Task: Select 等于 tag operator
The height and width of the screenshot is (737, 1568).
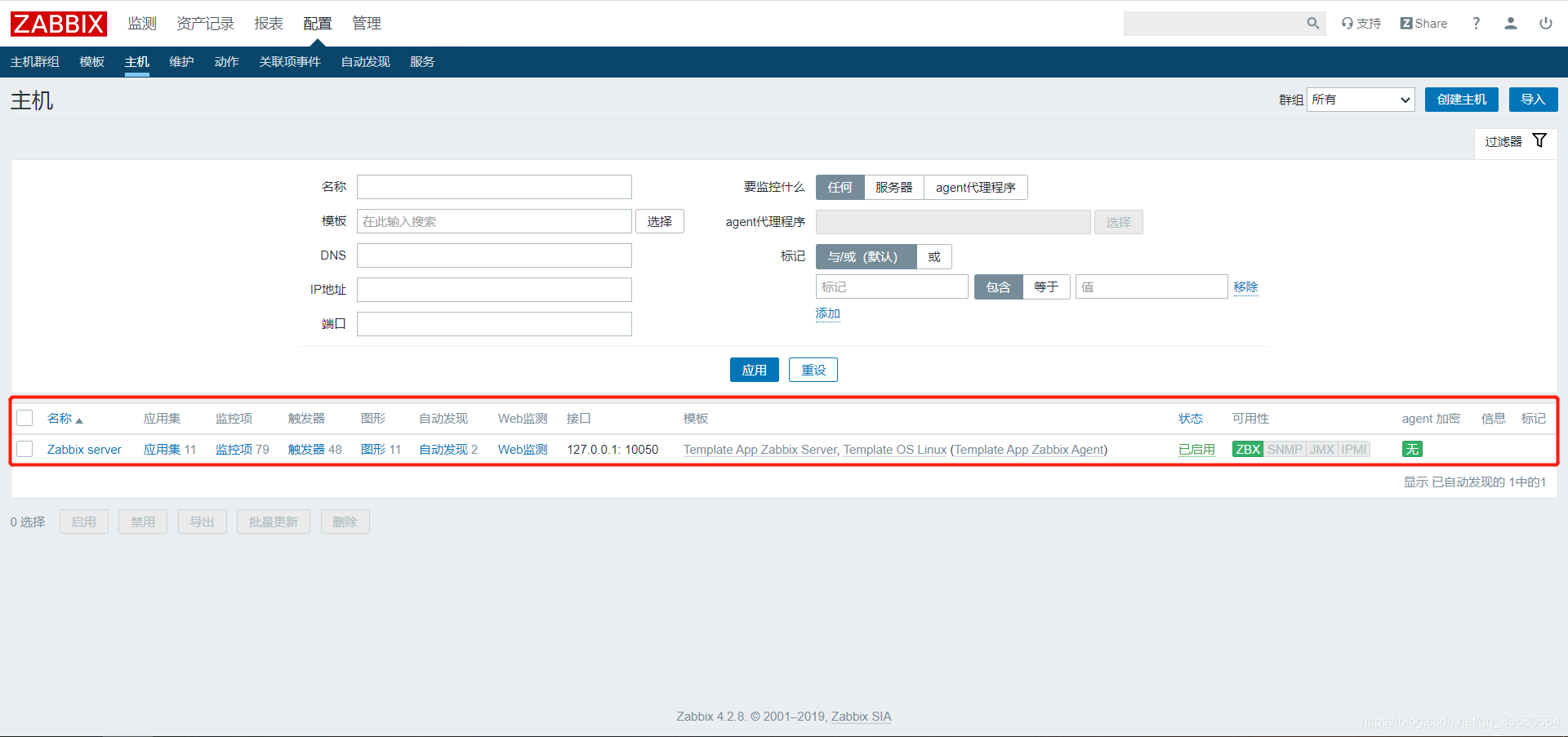Action: coord(1046,286)
